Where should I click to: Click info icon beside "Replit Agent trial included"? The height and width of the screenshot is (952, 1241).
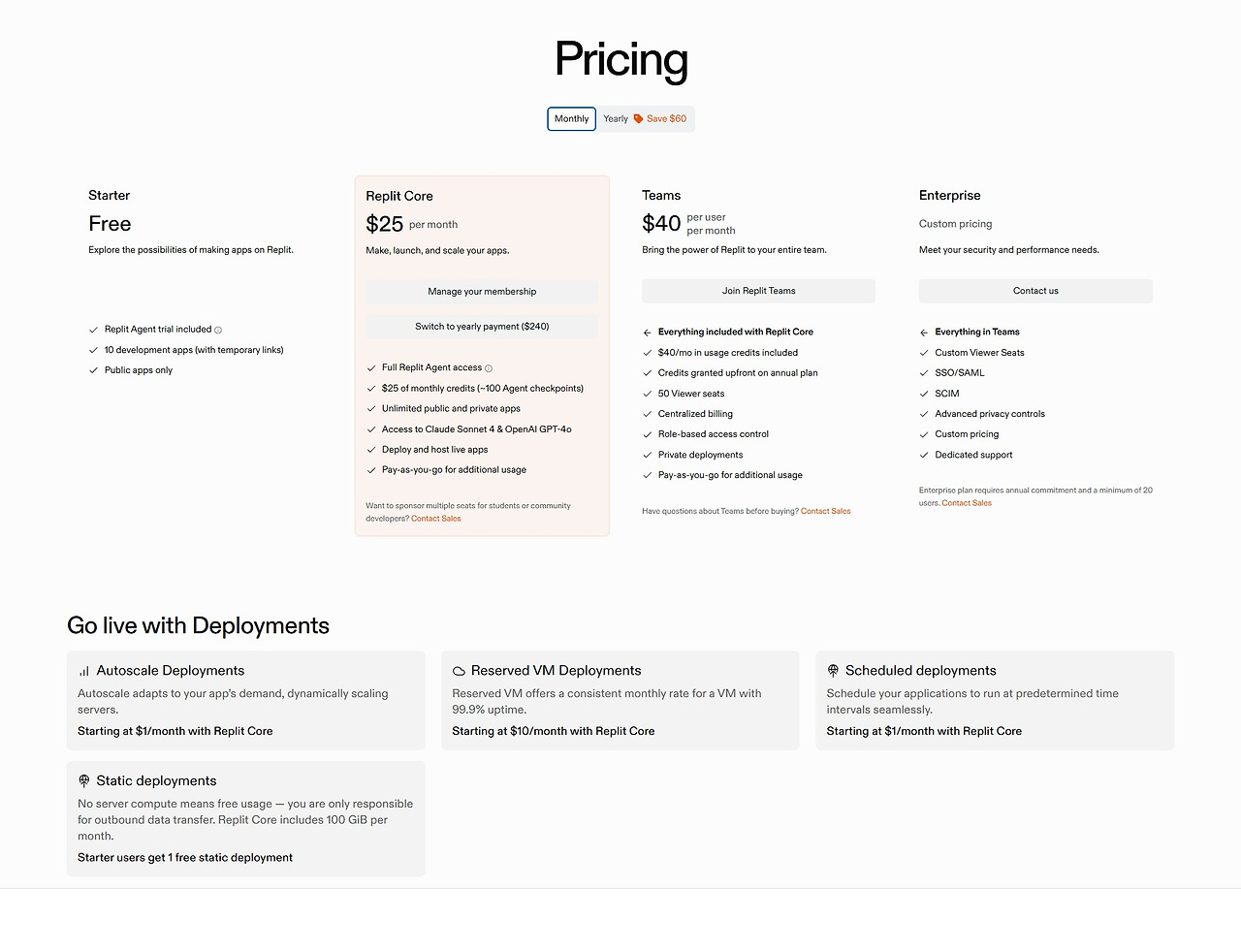click(218, 330)
